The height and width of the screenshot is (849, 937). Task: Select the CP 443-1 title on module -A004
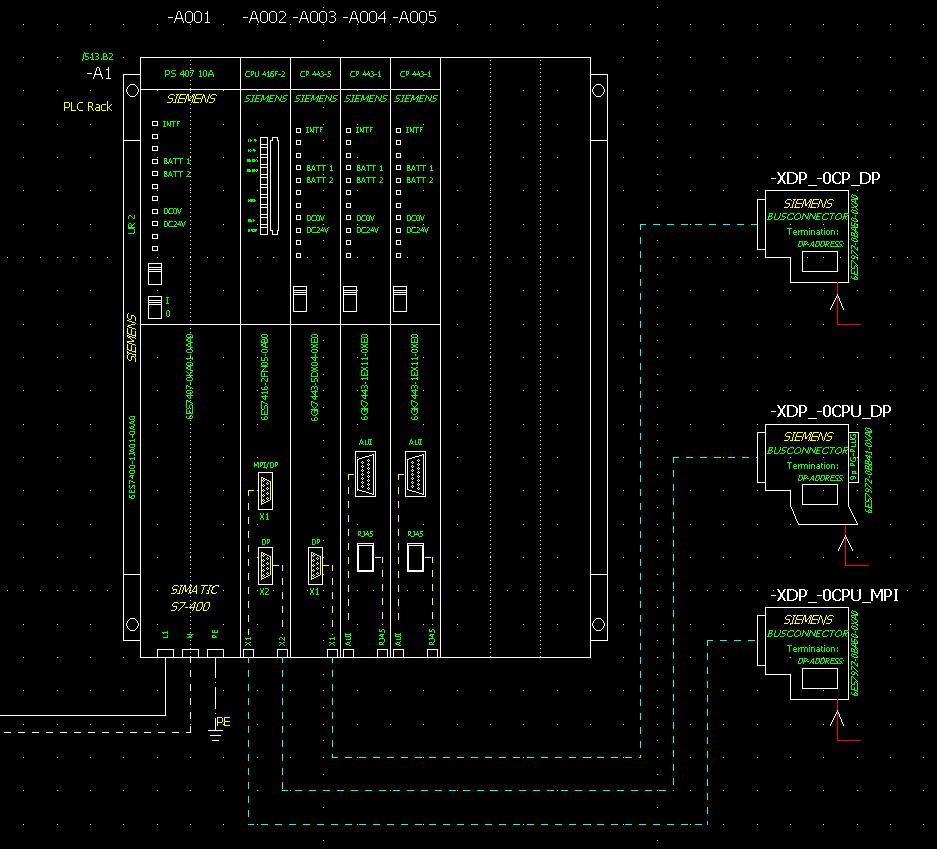366,74
